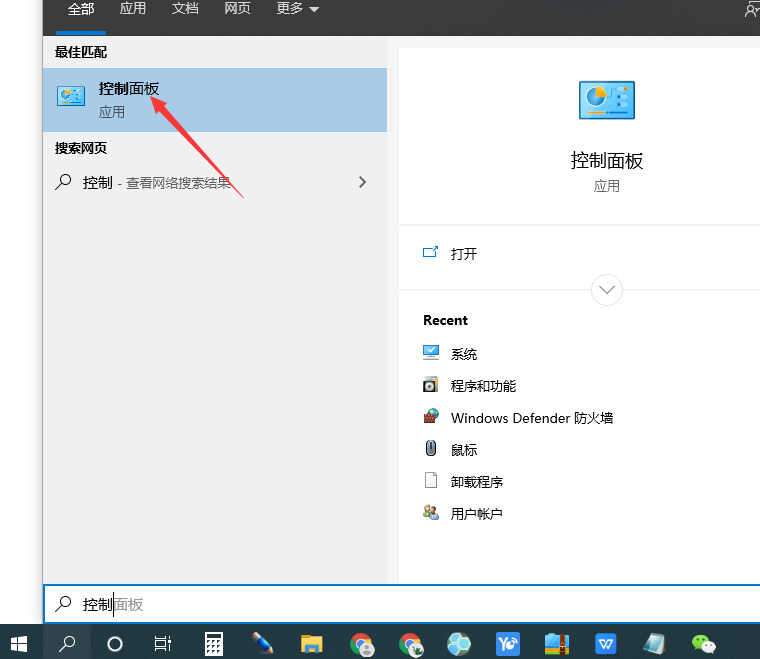This screenshot has width=760, height=659.
Task: Launch the Calculator from the taskbar
Action: point(213,644)
